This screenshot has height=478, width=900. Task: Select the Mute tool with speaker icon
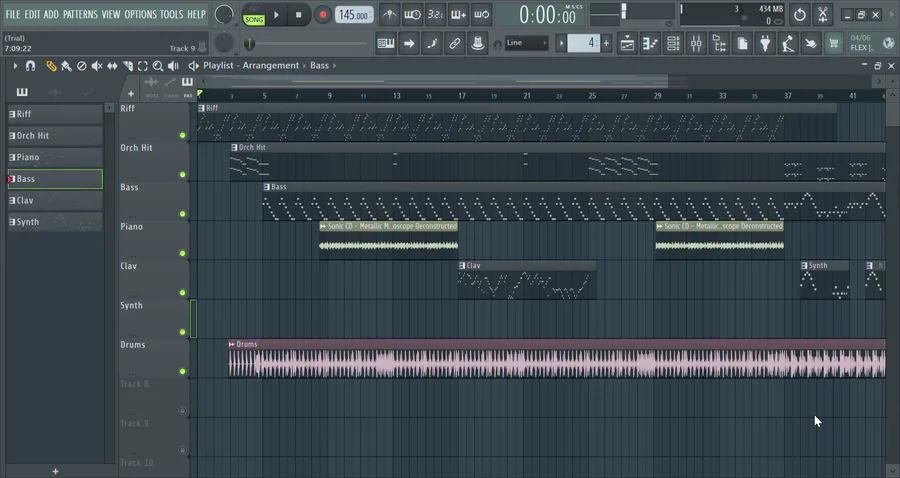(97, 66)
